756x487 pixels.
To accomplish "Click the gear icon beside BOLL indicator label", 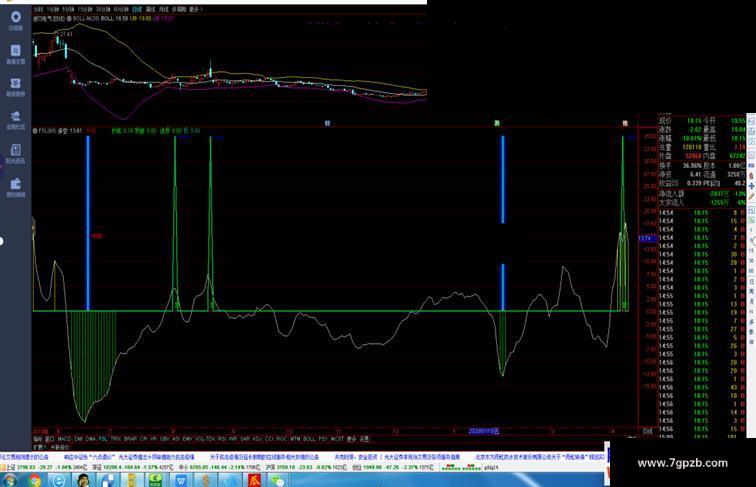I will (x=69, y=18).
